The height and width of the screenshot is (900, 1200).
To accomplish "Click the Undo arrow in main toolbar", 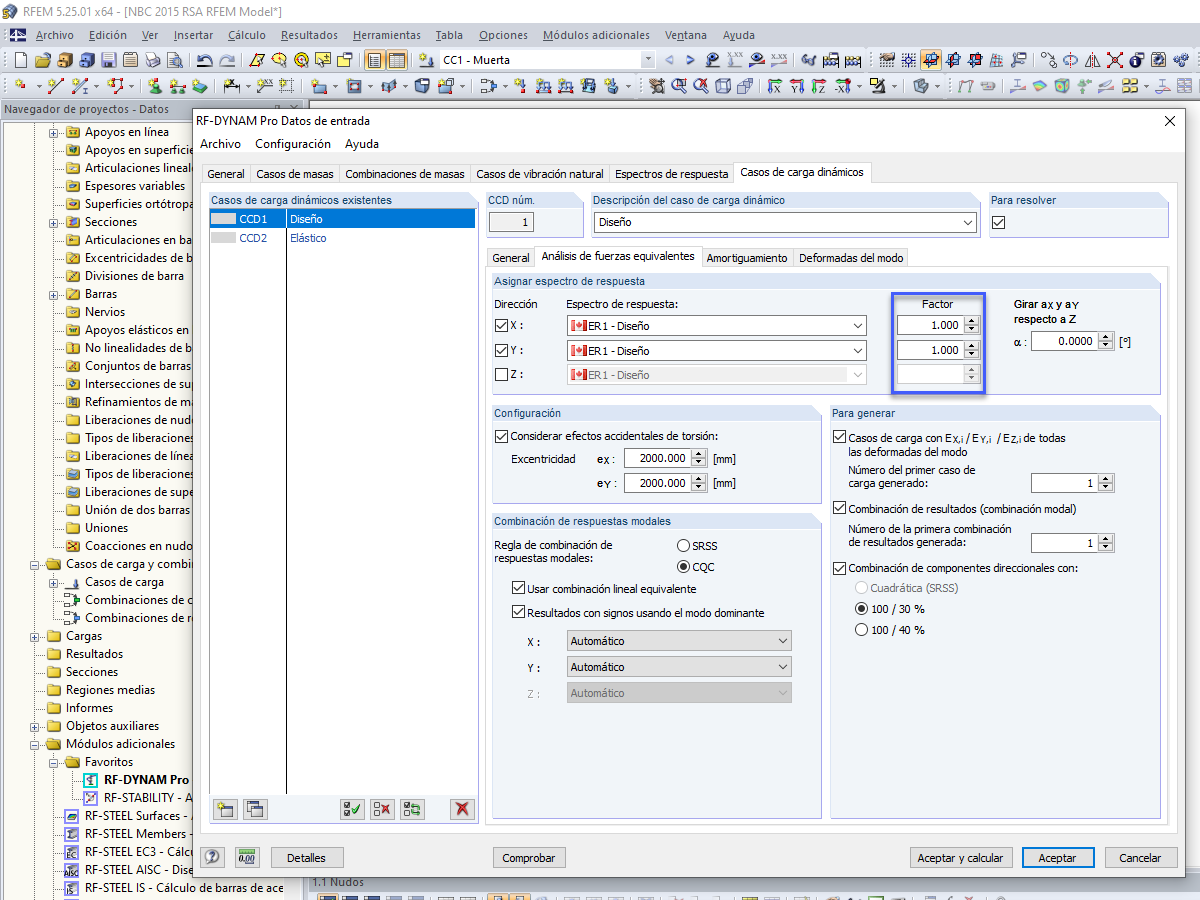I will point(205,60).
